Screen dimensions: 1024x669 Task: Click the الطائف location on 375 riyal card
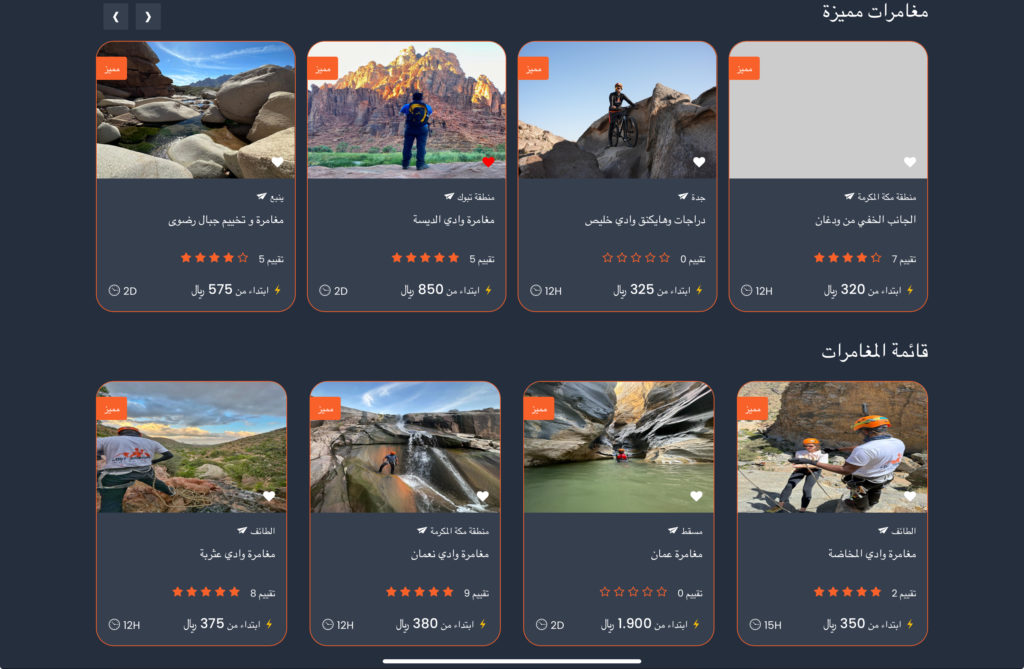[263, 530]
